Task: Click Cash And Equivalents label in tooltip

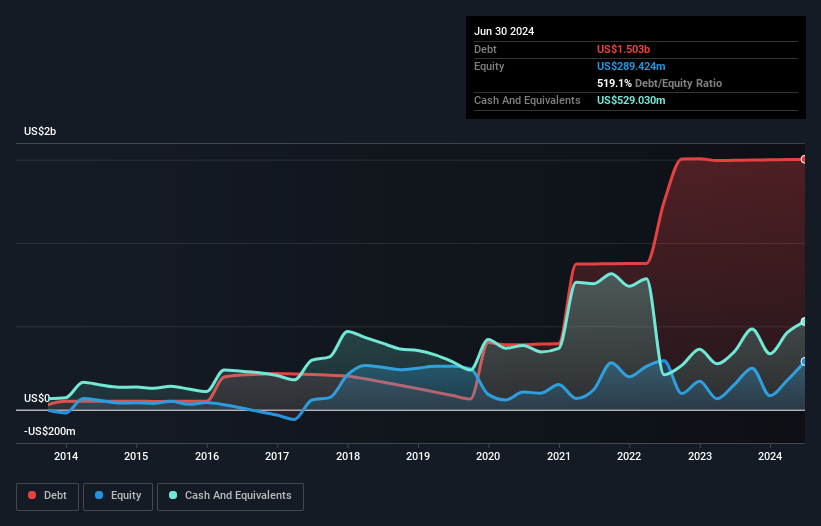Action: coord(527,100)
